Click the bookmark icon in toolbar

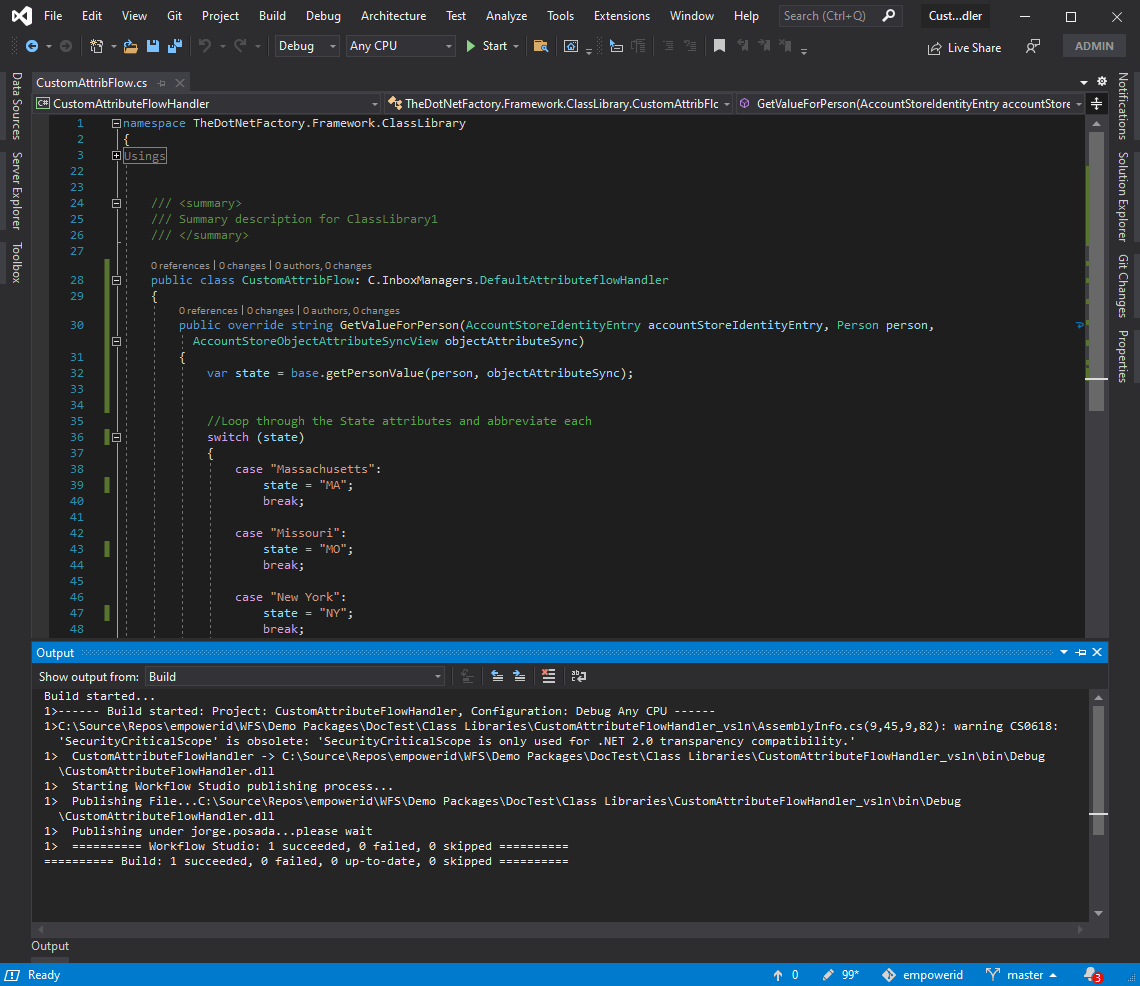pyautogui.click(x=719, y=46)
